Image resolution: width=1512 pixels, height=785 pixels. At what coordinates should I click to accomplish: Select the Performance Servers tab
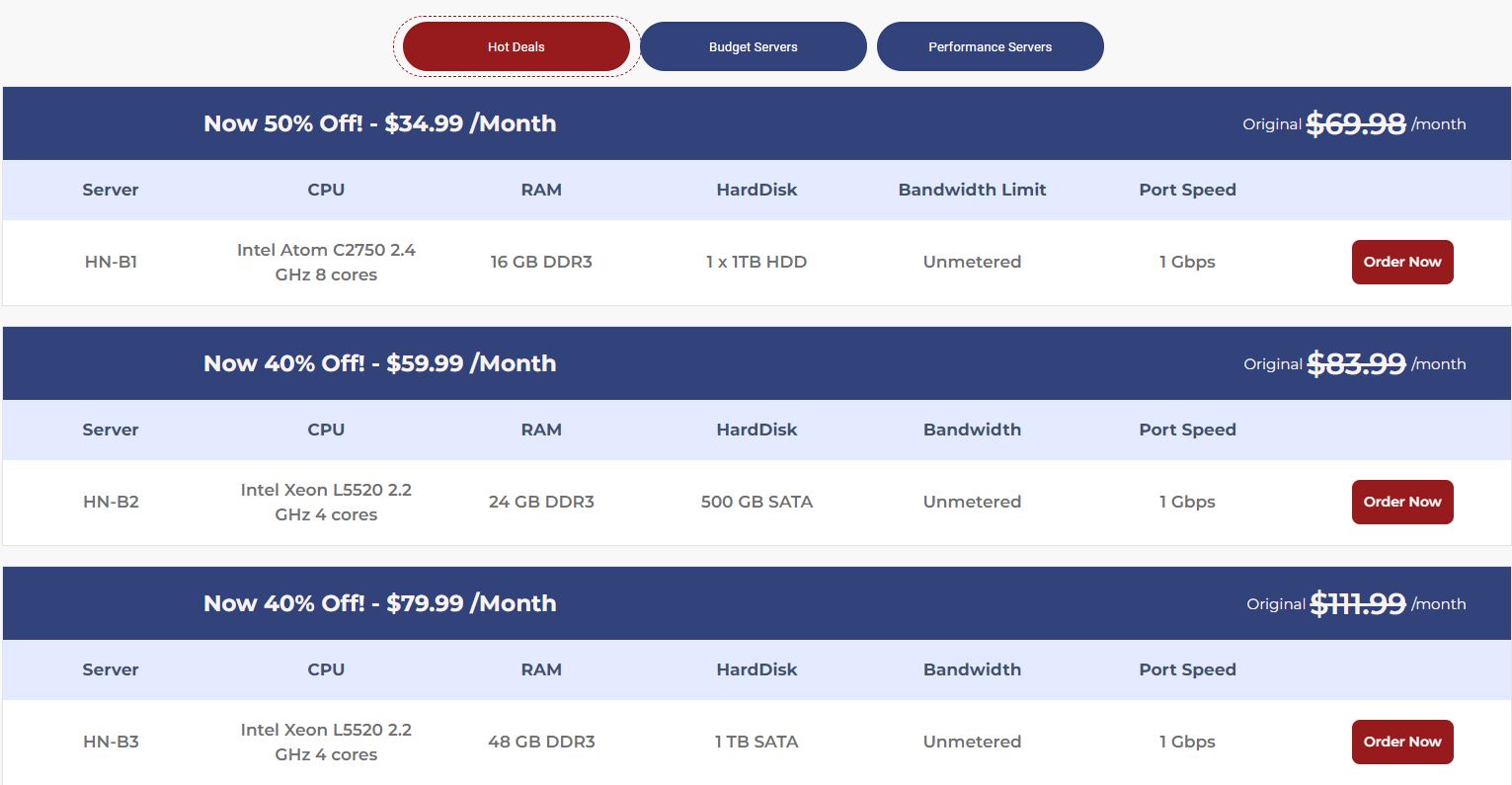(990, 46)
